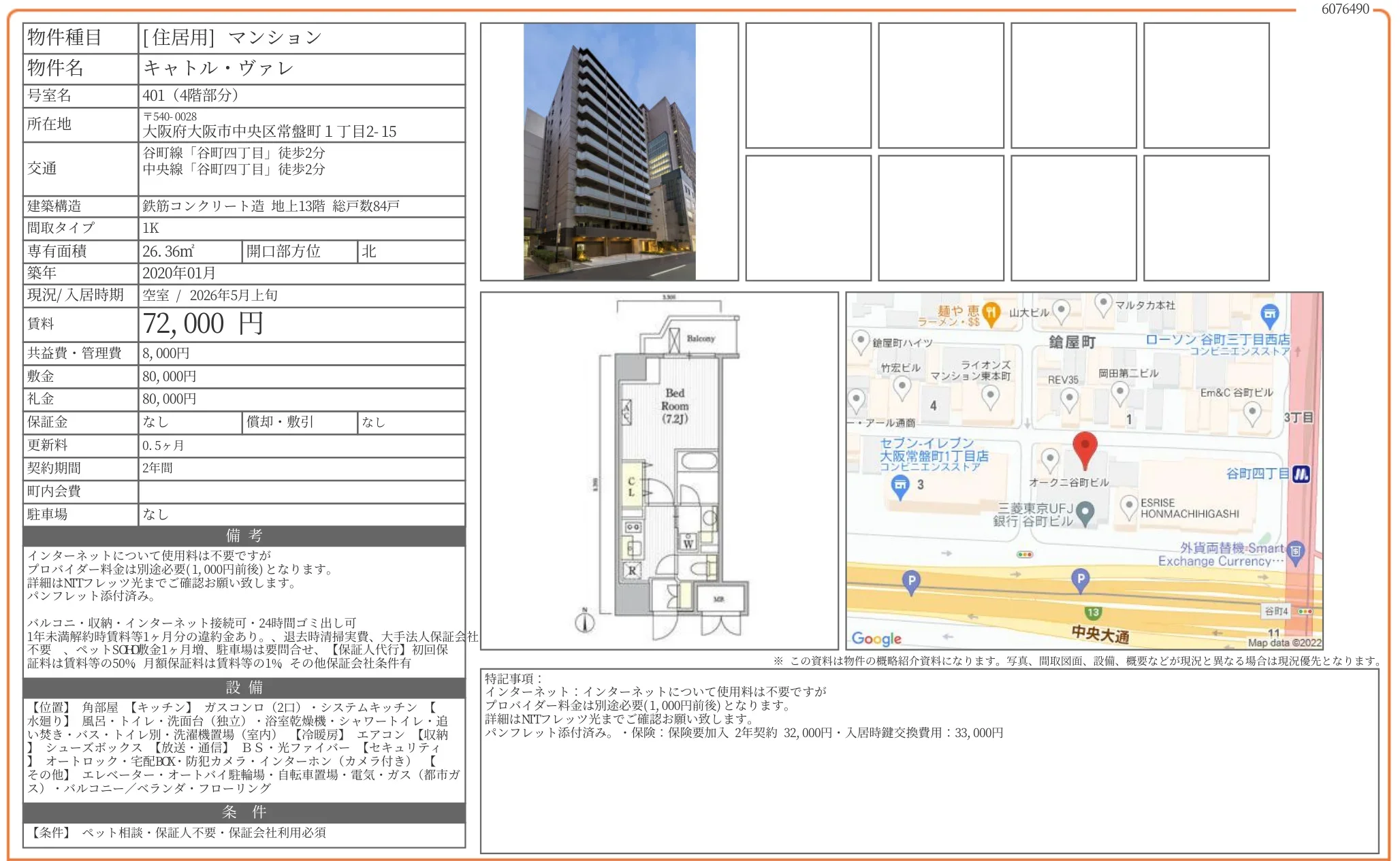Click the 三菱東京UFJ銀行 谷町ビル map pin
This screenshot has width=1400, height=861.
click(x=1085, y=511)
